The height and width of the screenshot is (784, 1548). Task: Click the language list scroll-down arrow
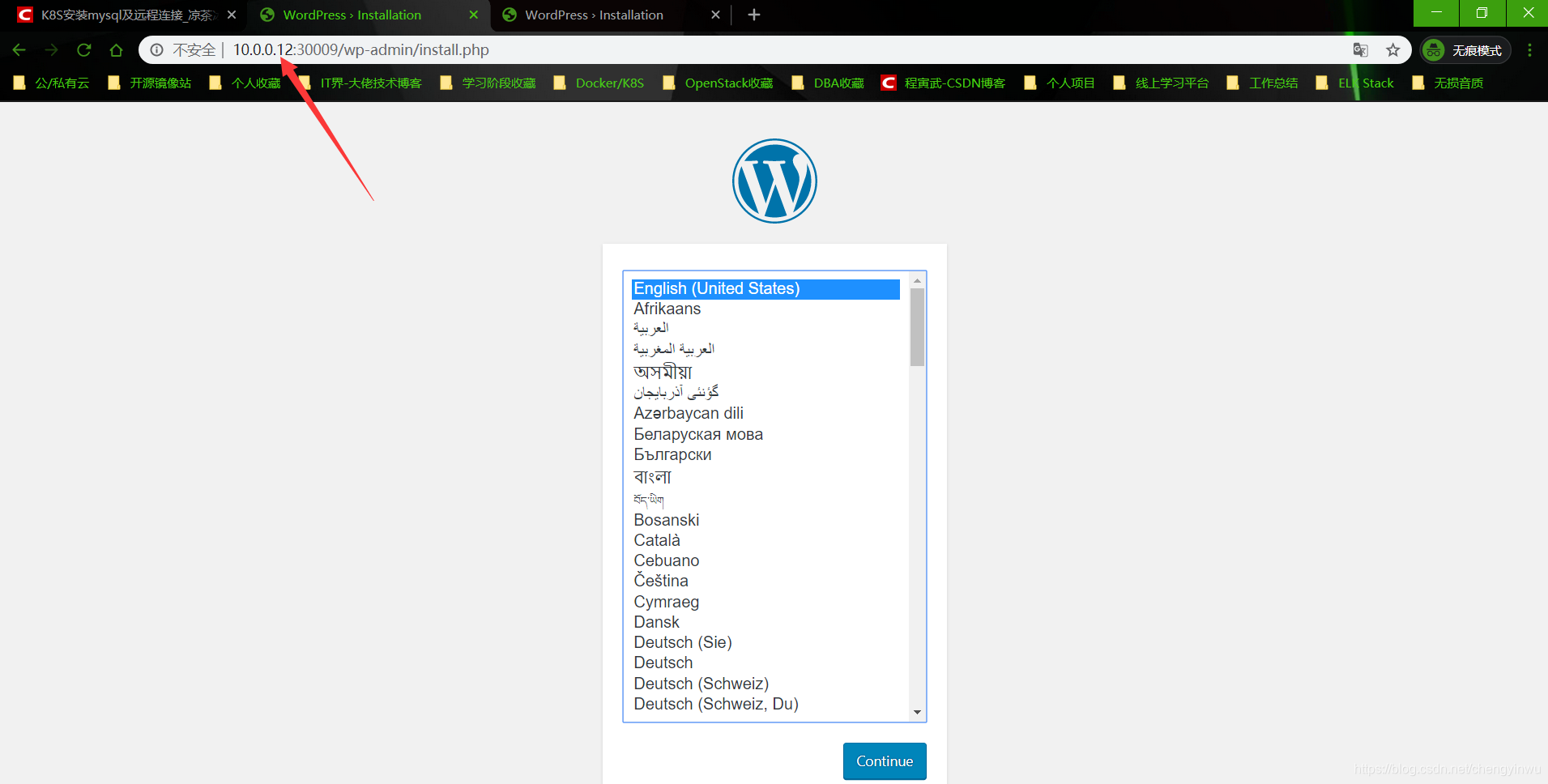tap(917, 713)
